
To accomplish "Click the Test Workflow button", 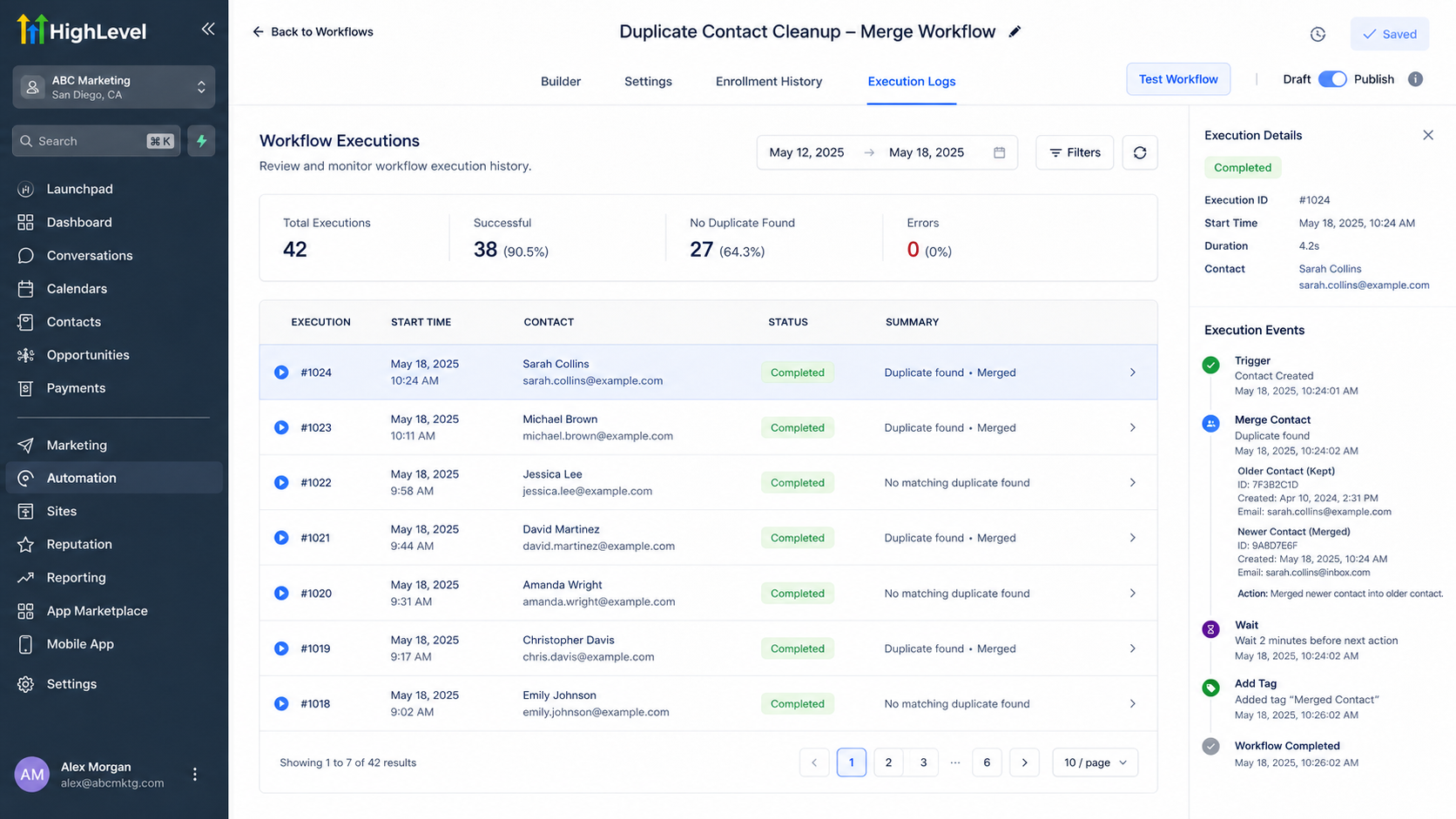I will (1178, 79).
